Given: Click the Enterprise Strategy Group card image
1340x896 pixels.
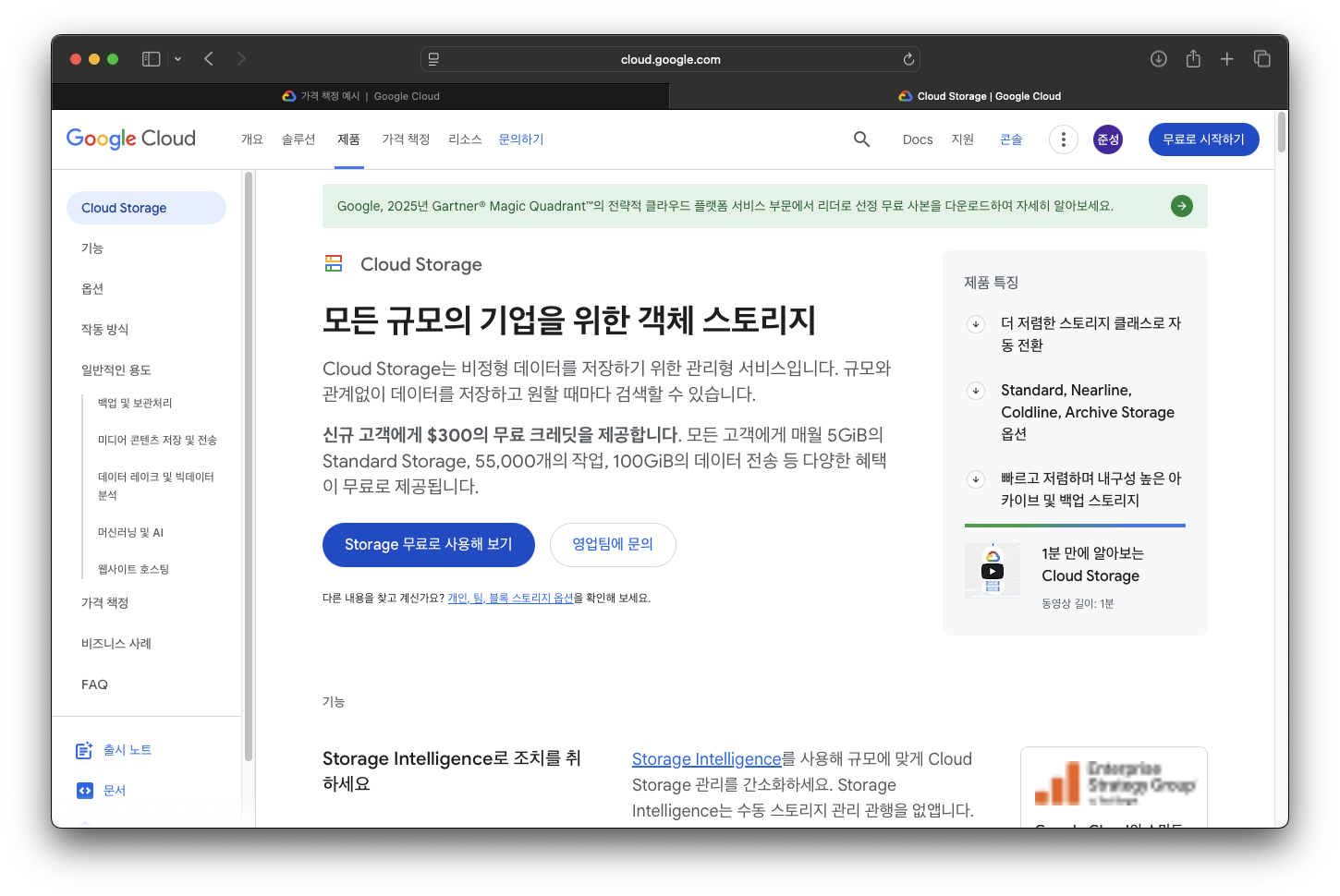Looking at the screenshot, I should 1114,783.
